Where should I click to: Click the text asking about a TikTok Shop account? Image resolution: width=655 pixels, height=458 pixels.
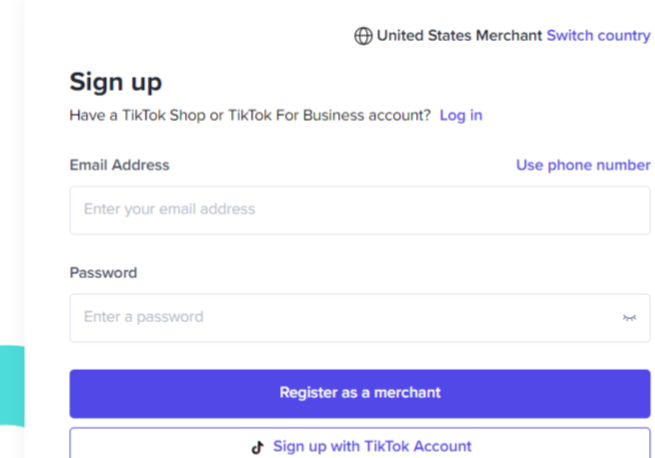[250, 115]
